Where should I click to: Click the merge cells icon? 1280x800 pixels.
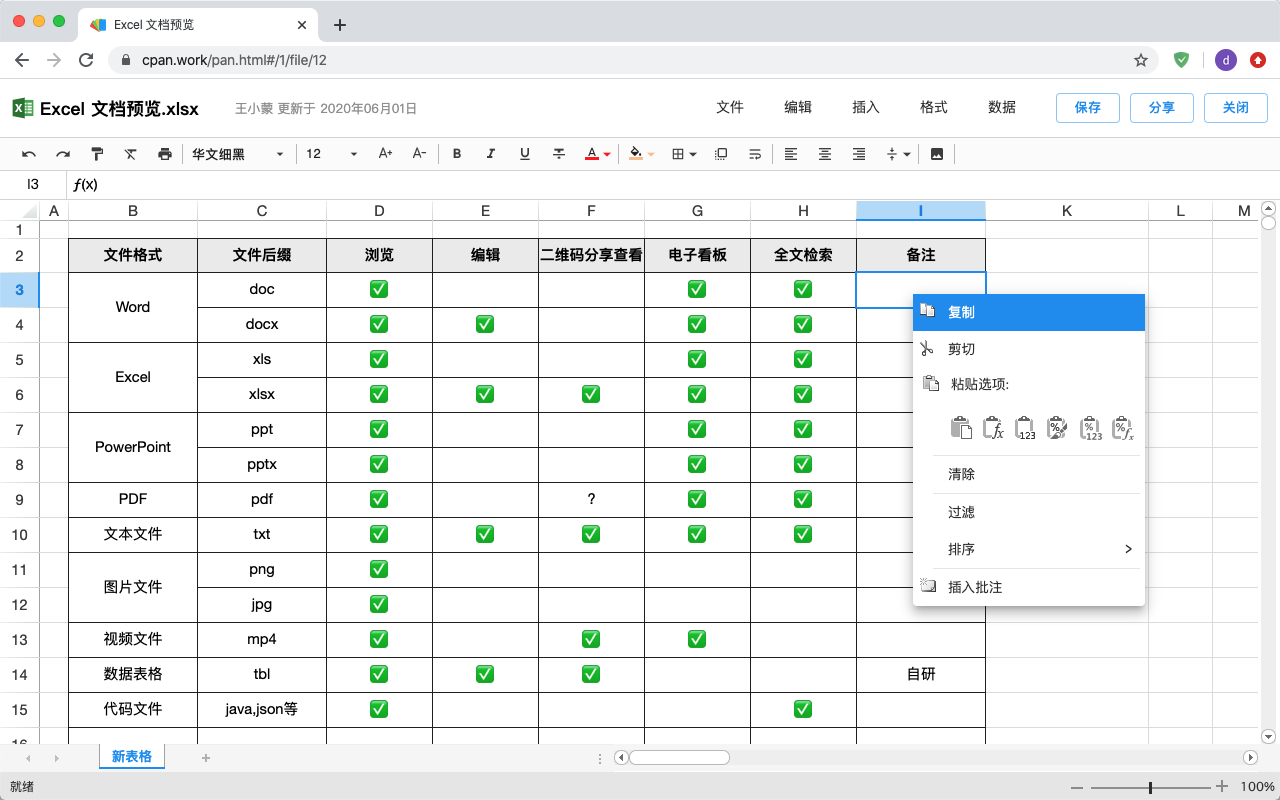(721, 154)
